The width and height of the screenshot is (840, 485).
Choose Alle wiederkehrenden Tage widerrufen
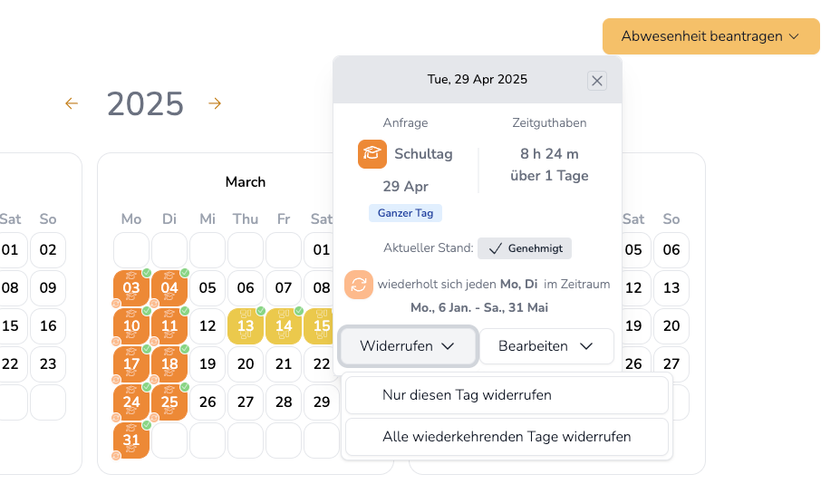point(506,437)
